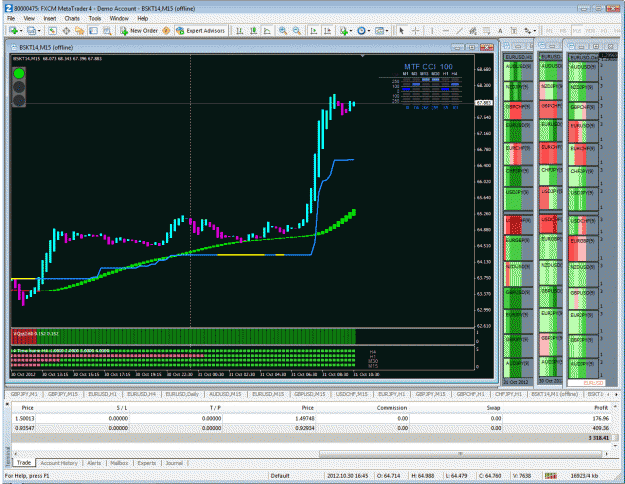Screen dimensions: 625x484
Task: Toggle the Terminal panel icon
Action: coord(93,31)
